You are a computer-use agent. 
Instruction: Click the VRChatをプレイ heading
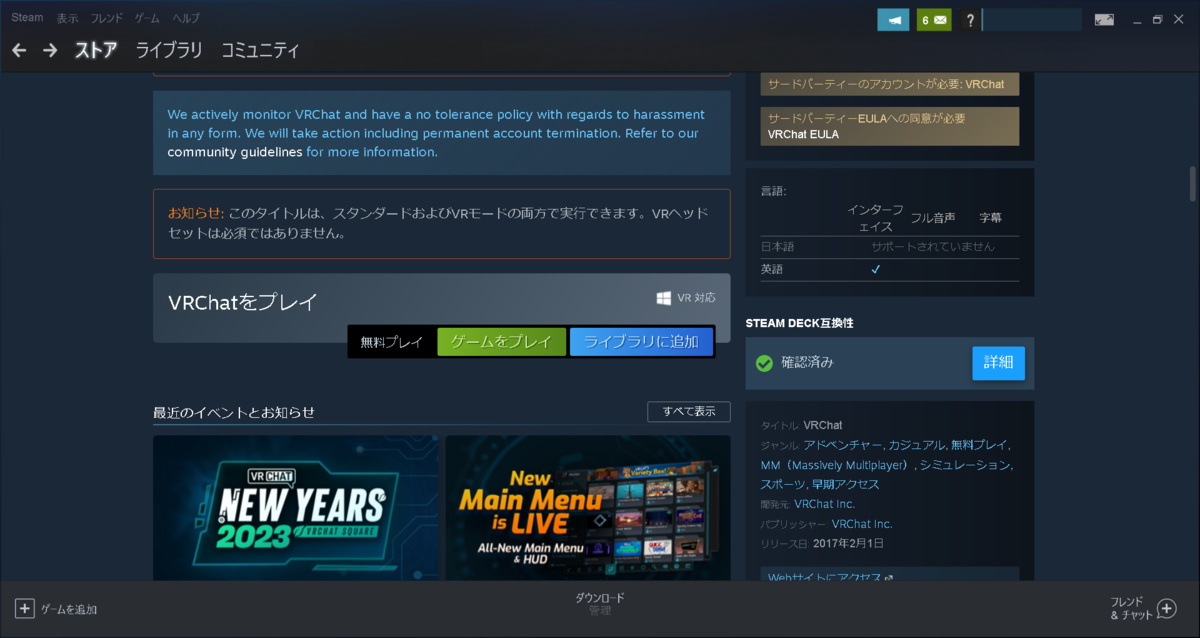click(x=243, y=303)
